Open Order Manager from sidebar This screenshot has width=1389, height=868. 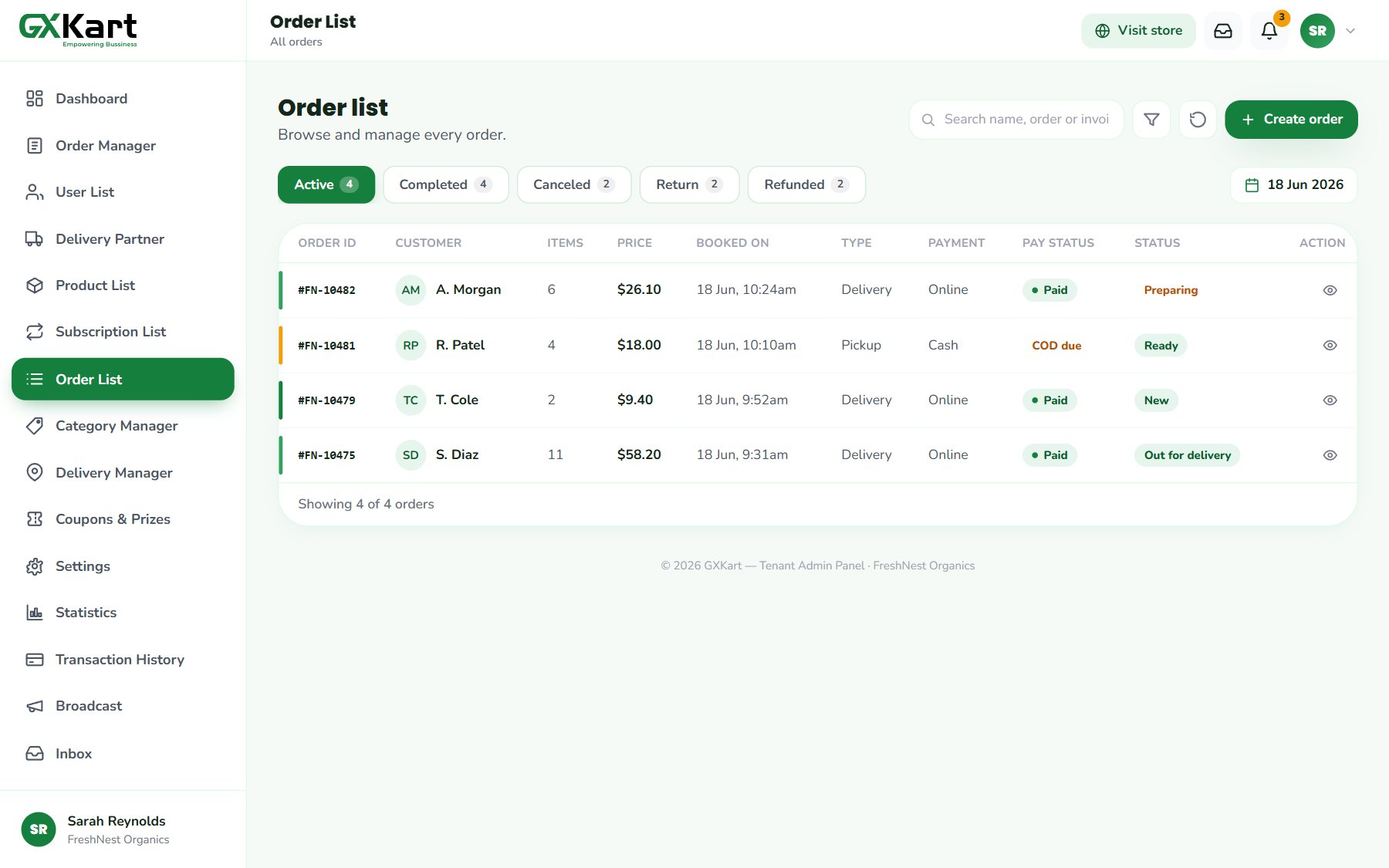123,146
